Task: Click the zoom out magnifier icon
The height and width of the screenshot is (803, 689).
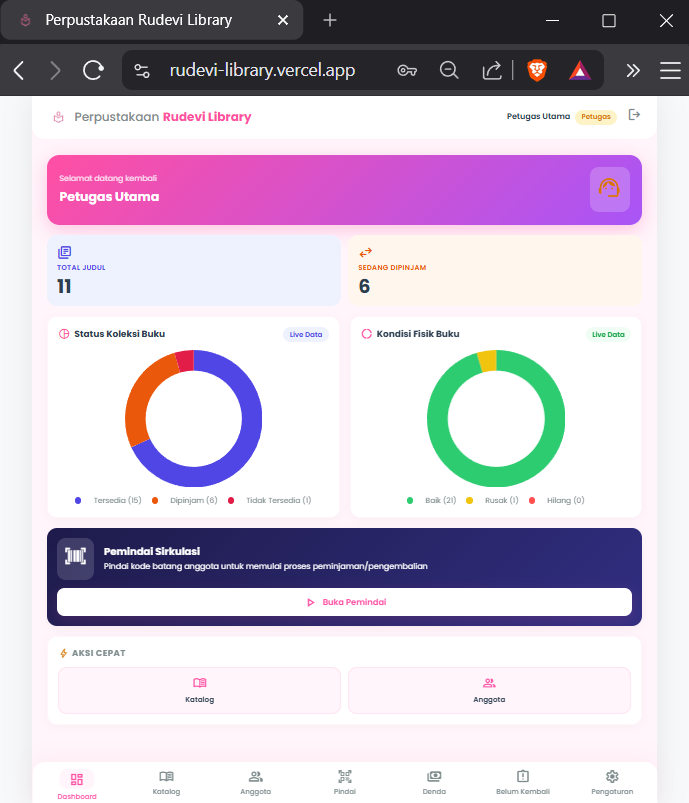Action: click(x=449, y=70)
